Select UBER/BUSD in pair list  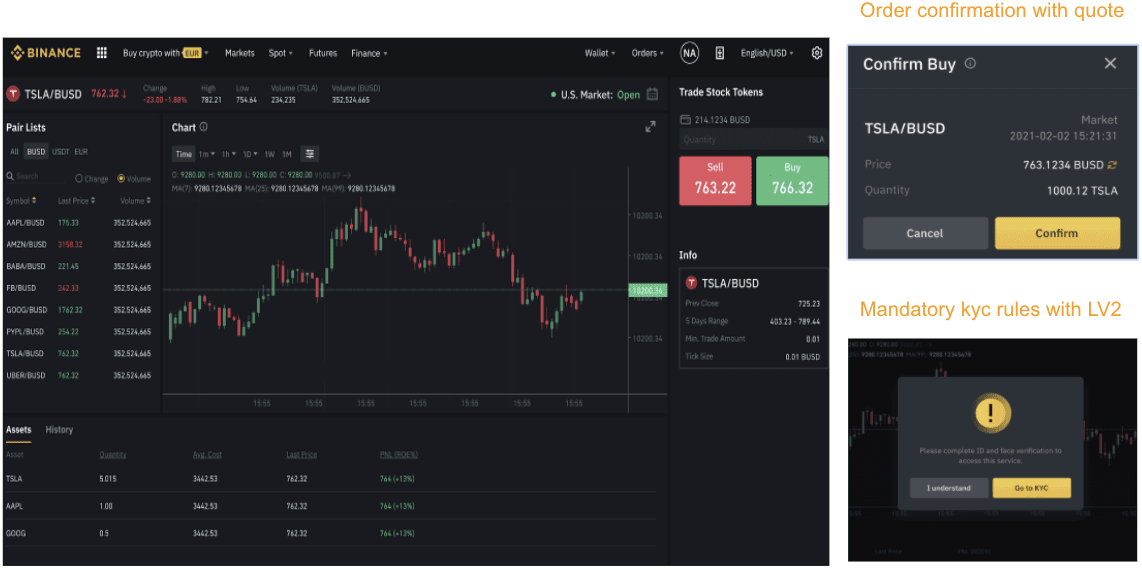[79, 376]
